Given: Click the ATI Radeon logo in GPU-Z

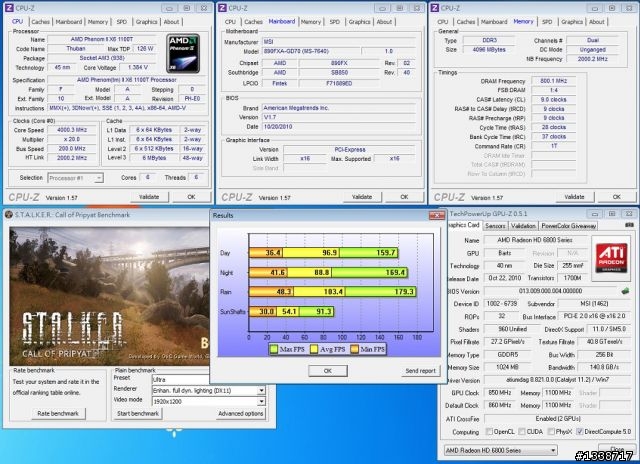Looking at the screenshot, I should pyautogui.click(x=611, y=258).
